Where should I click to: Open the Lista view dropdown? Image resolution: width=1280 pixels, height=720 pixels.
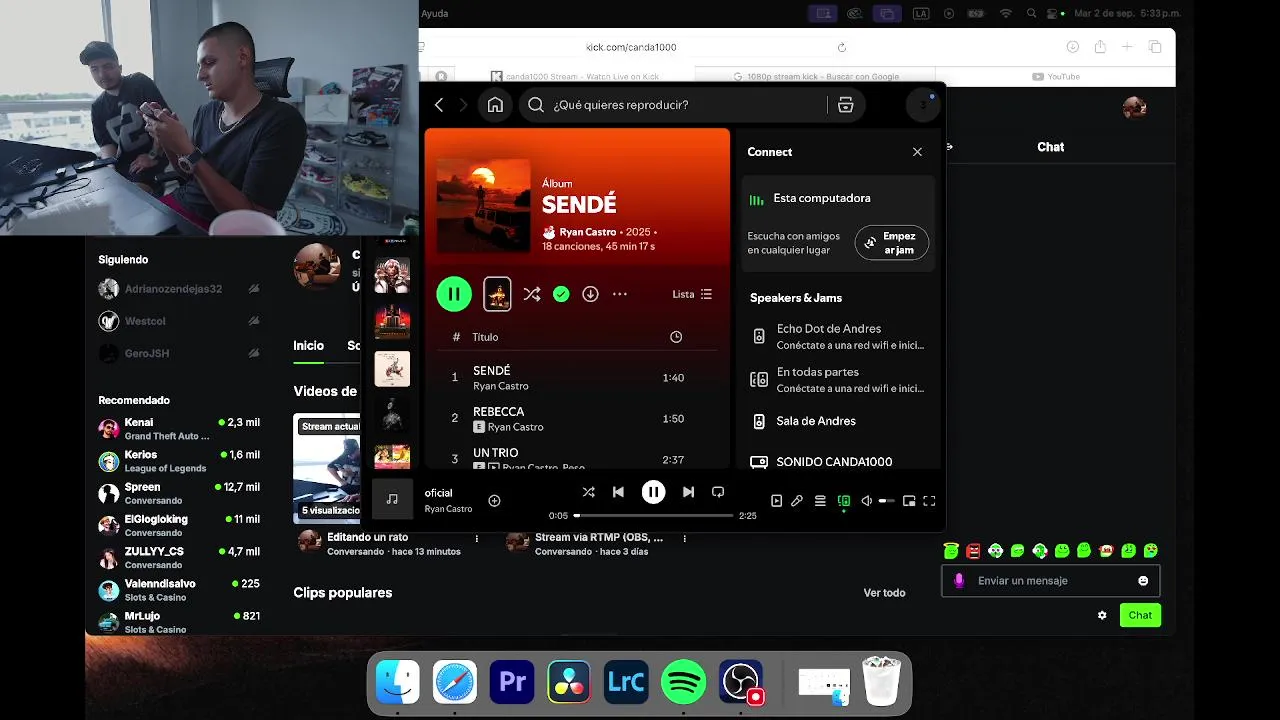point(692,294)
